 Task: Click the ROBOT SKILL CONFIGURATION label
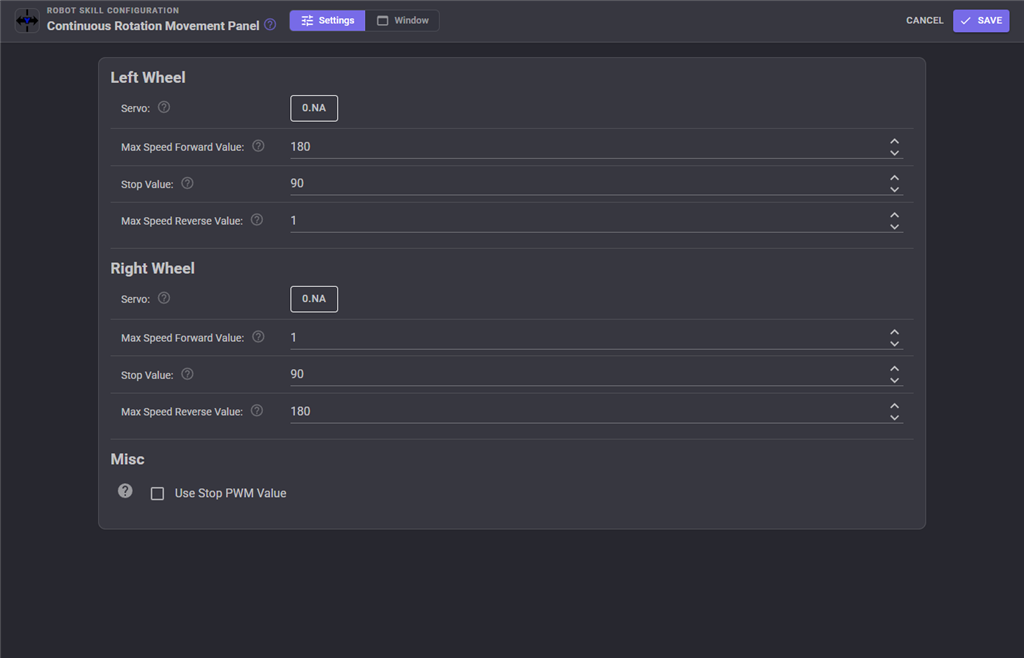[x=112, y=10]
